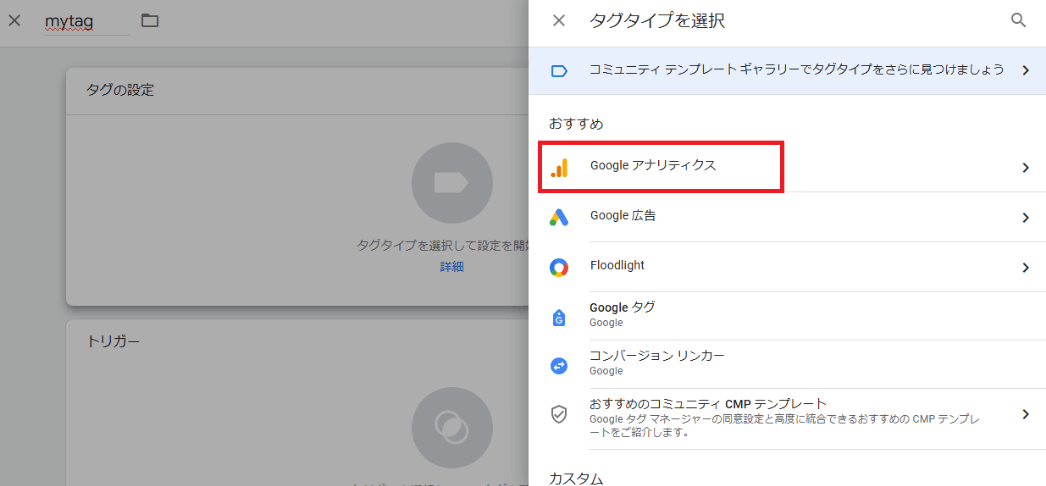Select Google 広告 tag type
This screenshot has height=486, width=1046.
tap(787, 217)
